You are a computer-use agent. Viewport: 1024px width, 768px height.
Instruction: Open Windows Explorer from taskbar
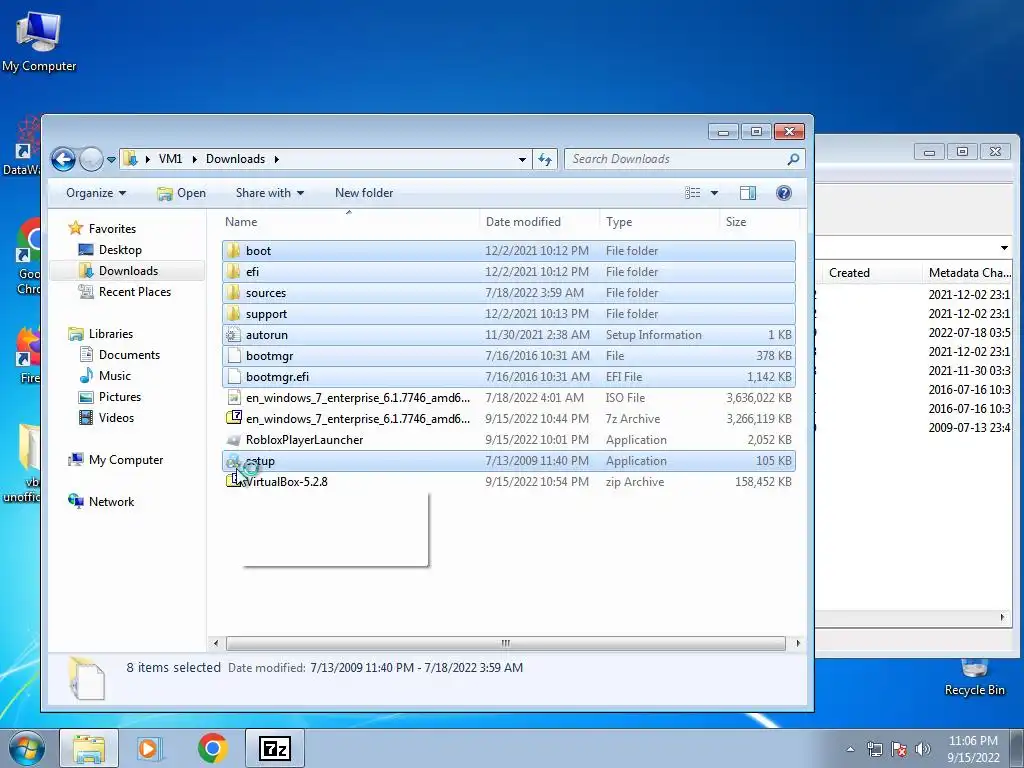[89, 748]
